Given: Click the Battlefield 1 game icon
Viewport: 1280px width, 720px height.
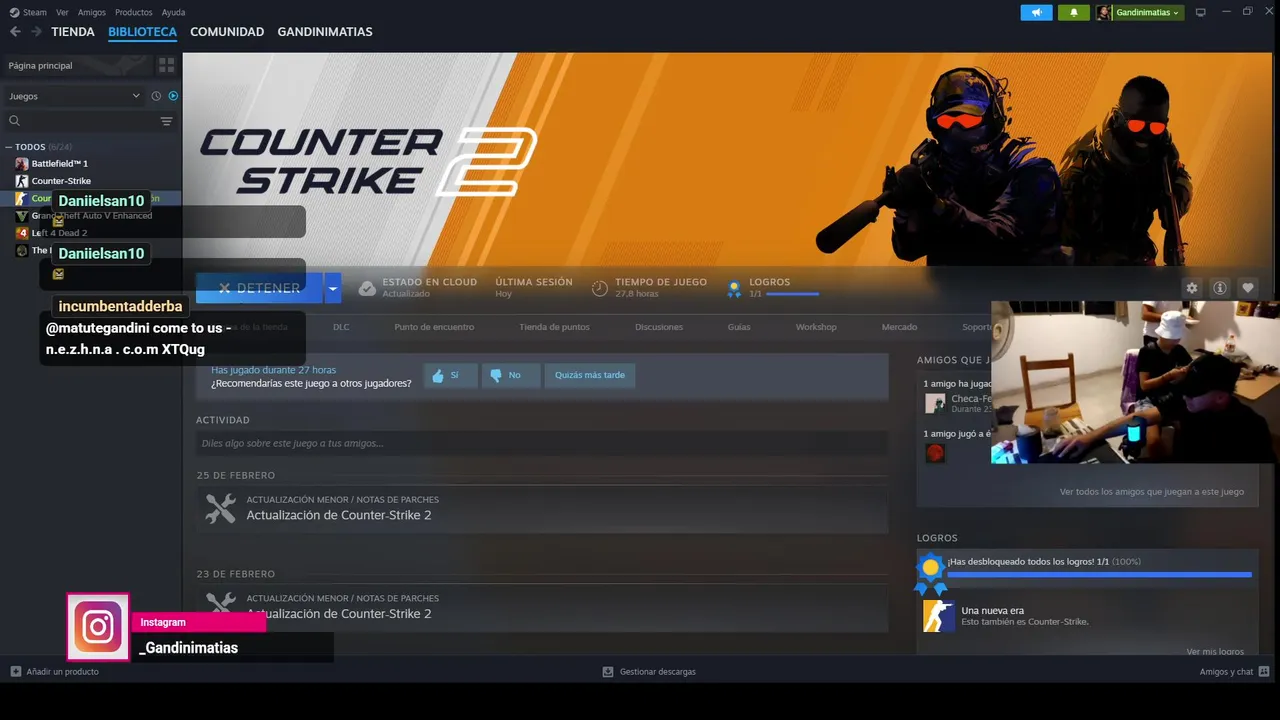Looking at the screenshot, I should click(x=21, y=163).
